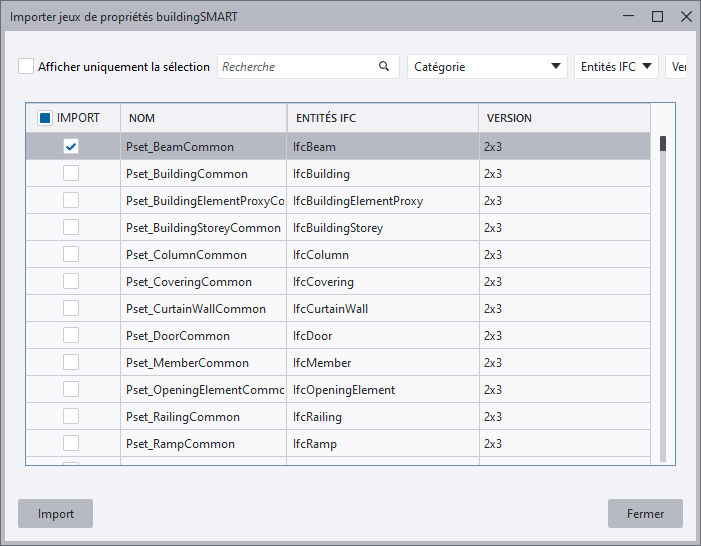The width and height of the screenshot is (701, 546).
Task: Expand the Entités IFC filter dropdown
Action: pos(616,67)
